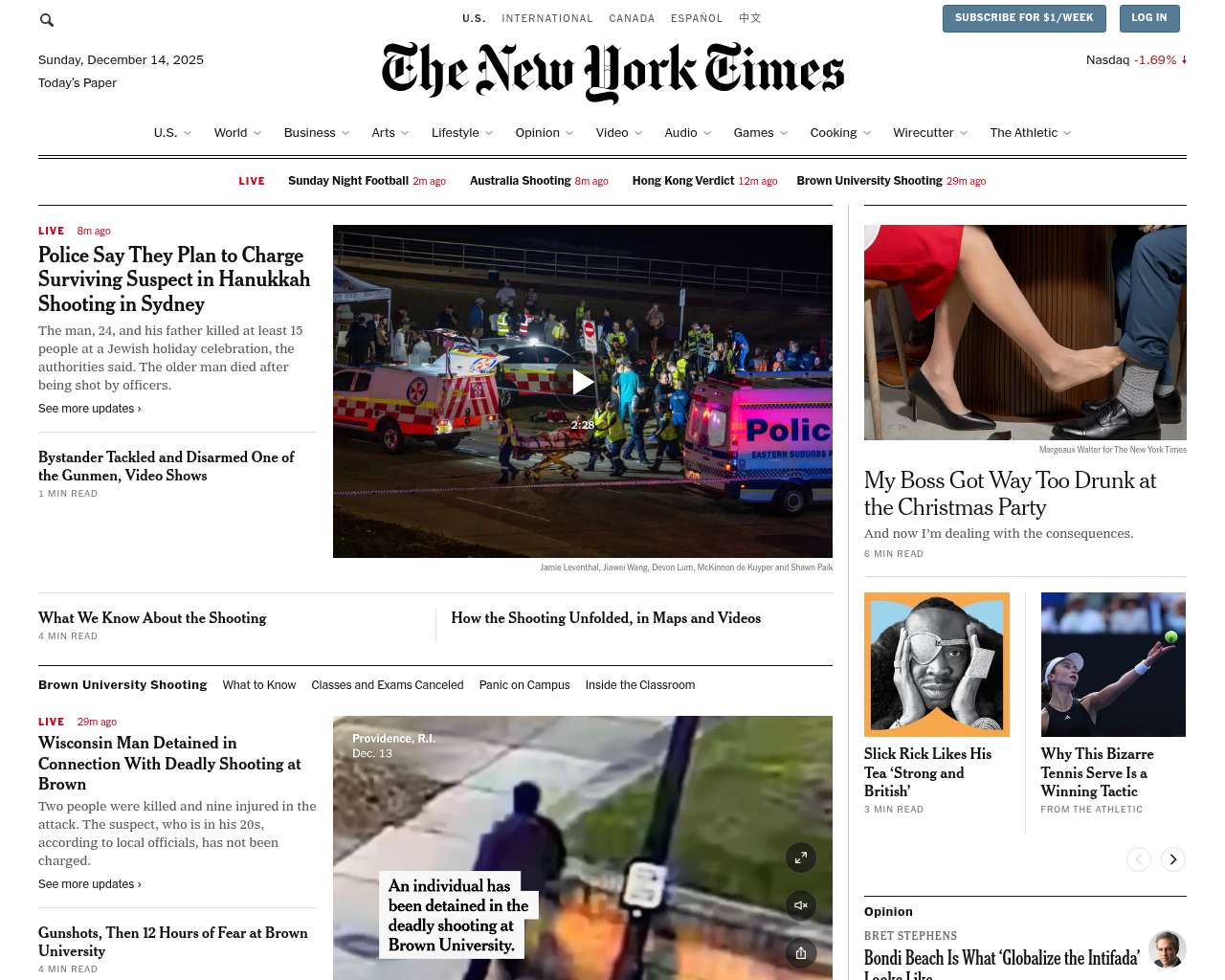Viewport: 1225px width, 980px height.
Task: Click the Nasdaq market ticker
Action: coord(1136,59)
